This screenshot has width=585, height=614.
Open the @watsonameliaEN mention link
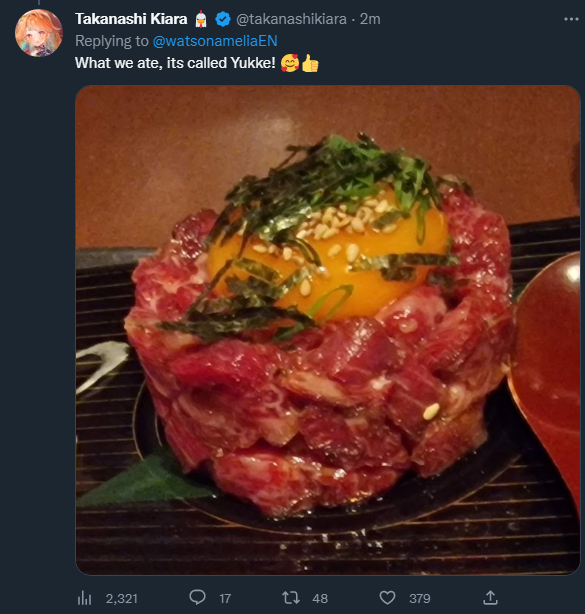point(215,41)
